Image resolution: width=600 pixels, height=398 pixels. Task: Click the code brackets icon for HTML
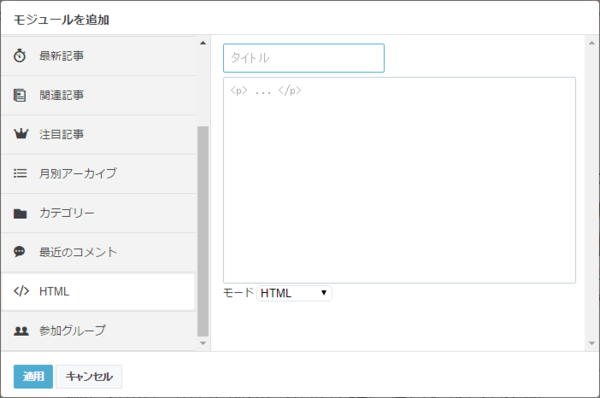21,291
